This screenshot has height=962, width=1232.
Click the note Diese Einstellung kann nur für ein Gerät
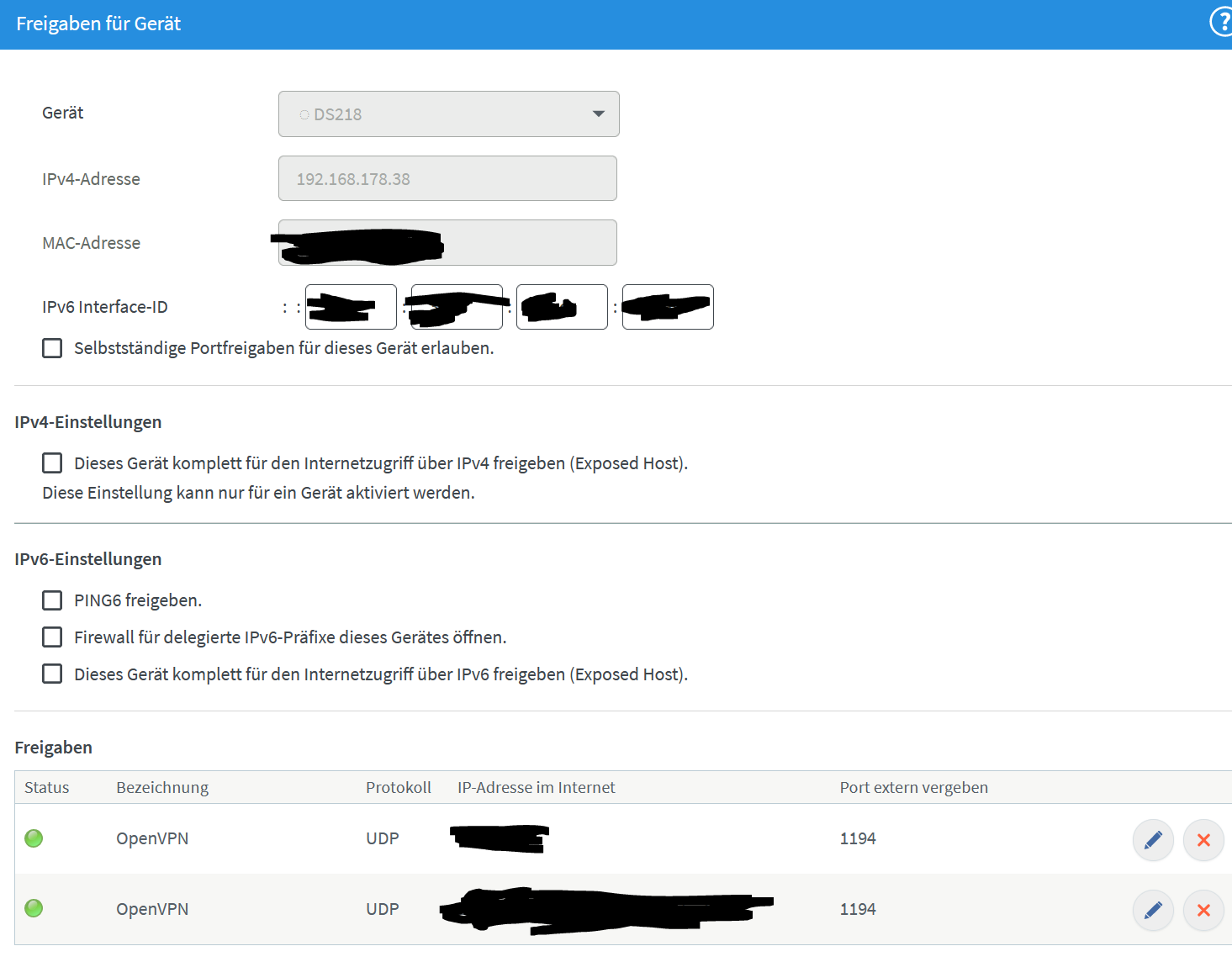coord(259,493)
